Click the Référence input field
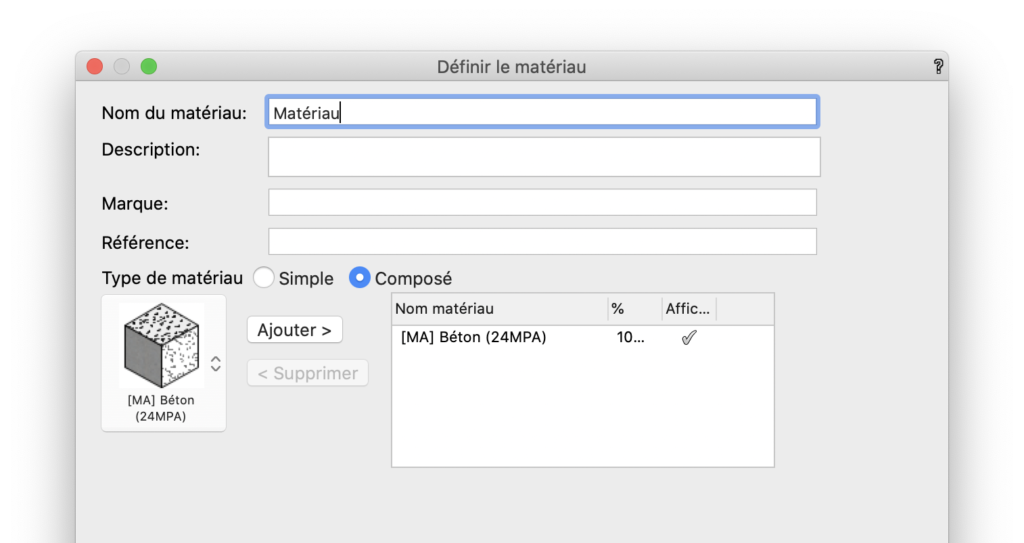The image size is (1024, 543). 542,242
